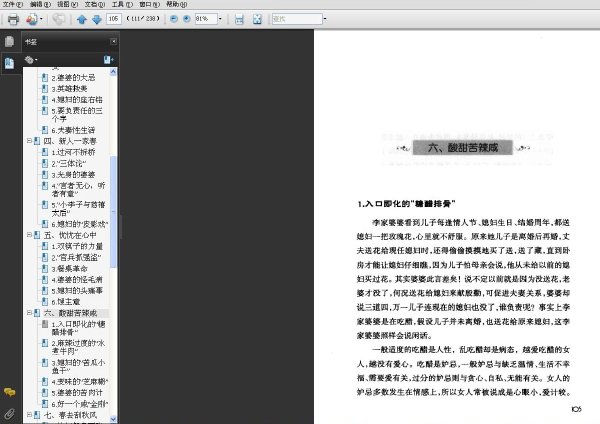Screen dimensions: 600x424
Task: Open the 文件 (File) menu
Action: (x=13, y=4)
